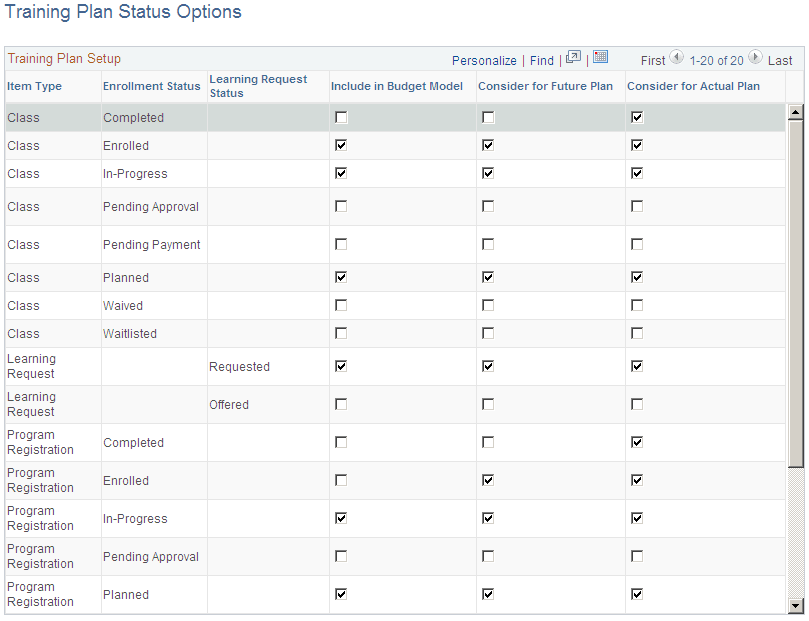Open the Personalize link
Image resolution: width=809 pixels, height=621 pixels.
(x=484, y=60)
